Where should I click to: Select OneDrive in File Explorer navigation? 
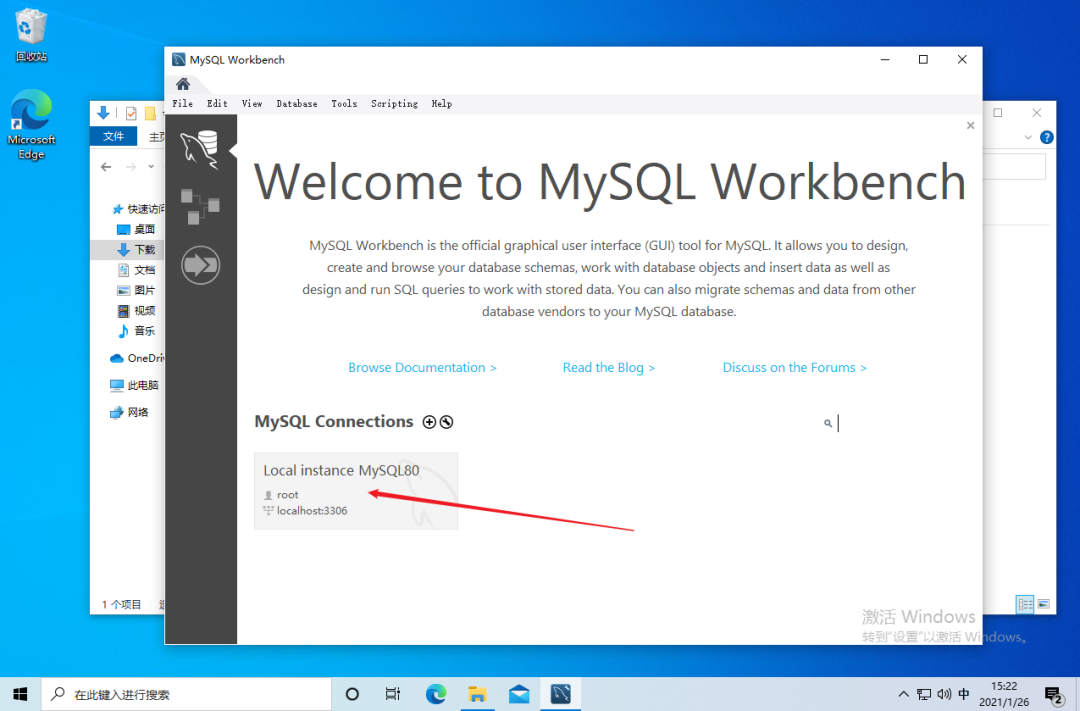(x=136, y=358)
